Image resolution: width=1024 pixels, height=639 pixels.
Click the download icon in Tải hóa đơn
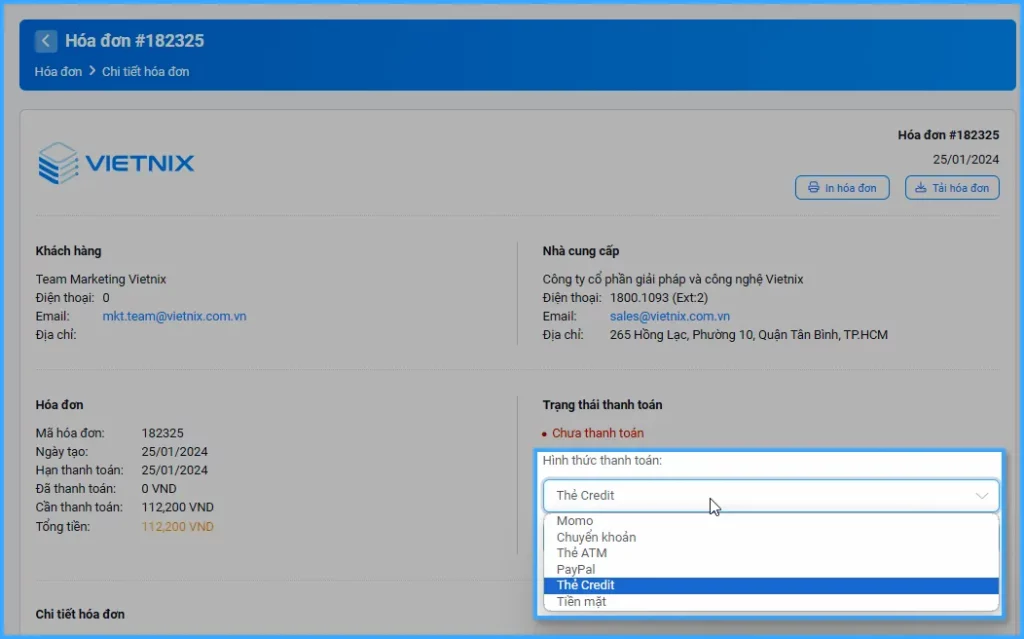921,188
